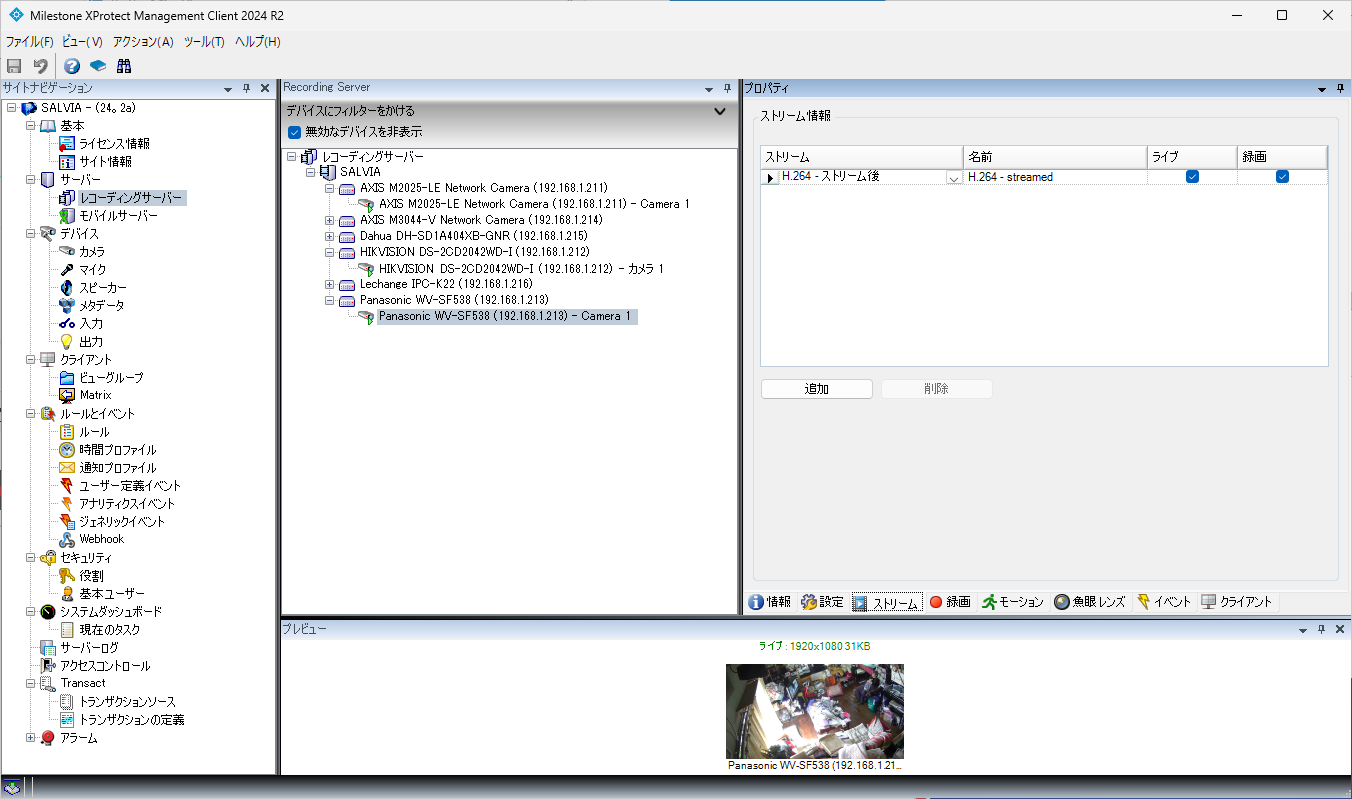
Task: Click H.264 - streamed name cell
Action: 1056,177
